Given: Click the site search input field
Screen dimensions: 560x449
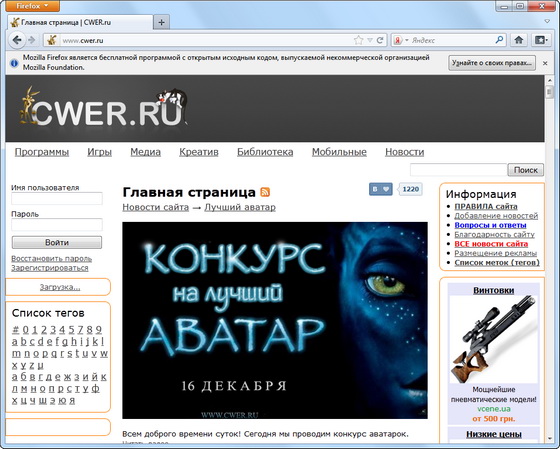Looking at the screenshot, I should [x=458, y=170].
